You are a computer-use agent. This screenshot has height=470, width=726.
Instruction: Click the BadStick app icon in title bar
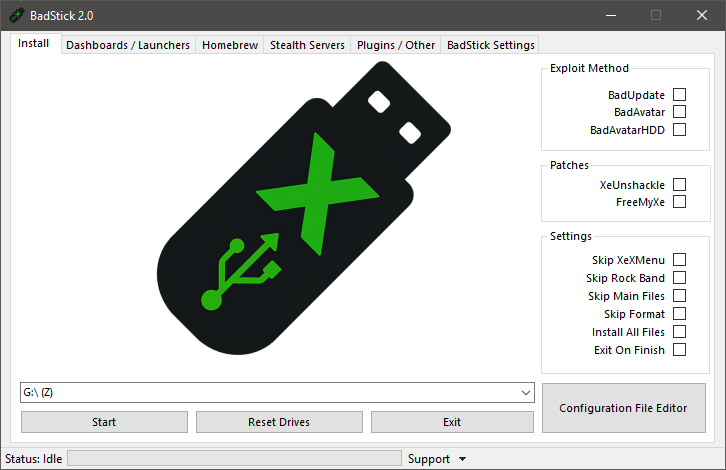point(17,15)
